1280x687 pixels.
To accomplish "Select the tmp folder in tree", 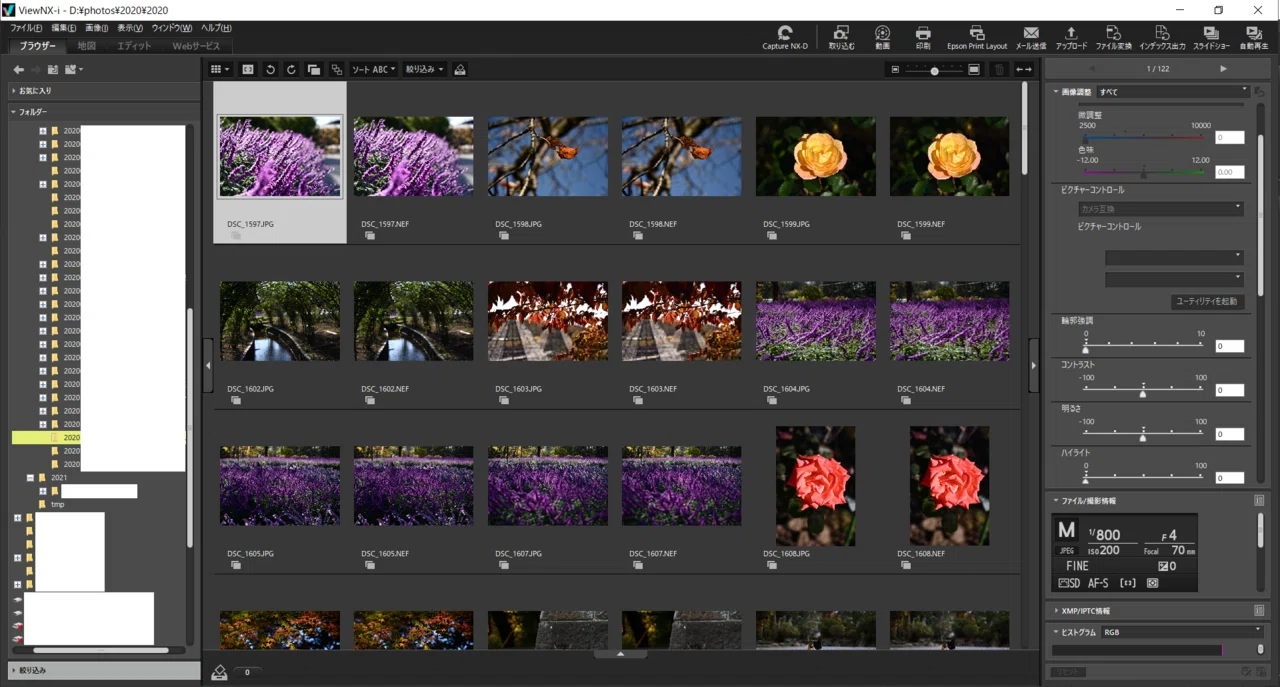I will coord(57,504).
